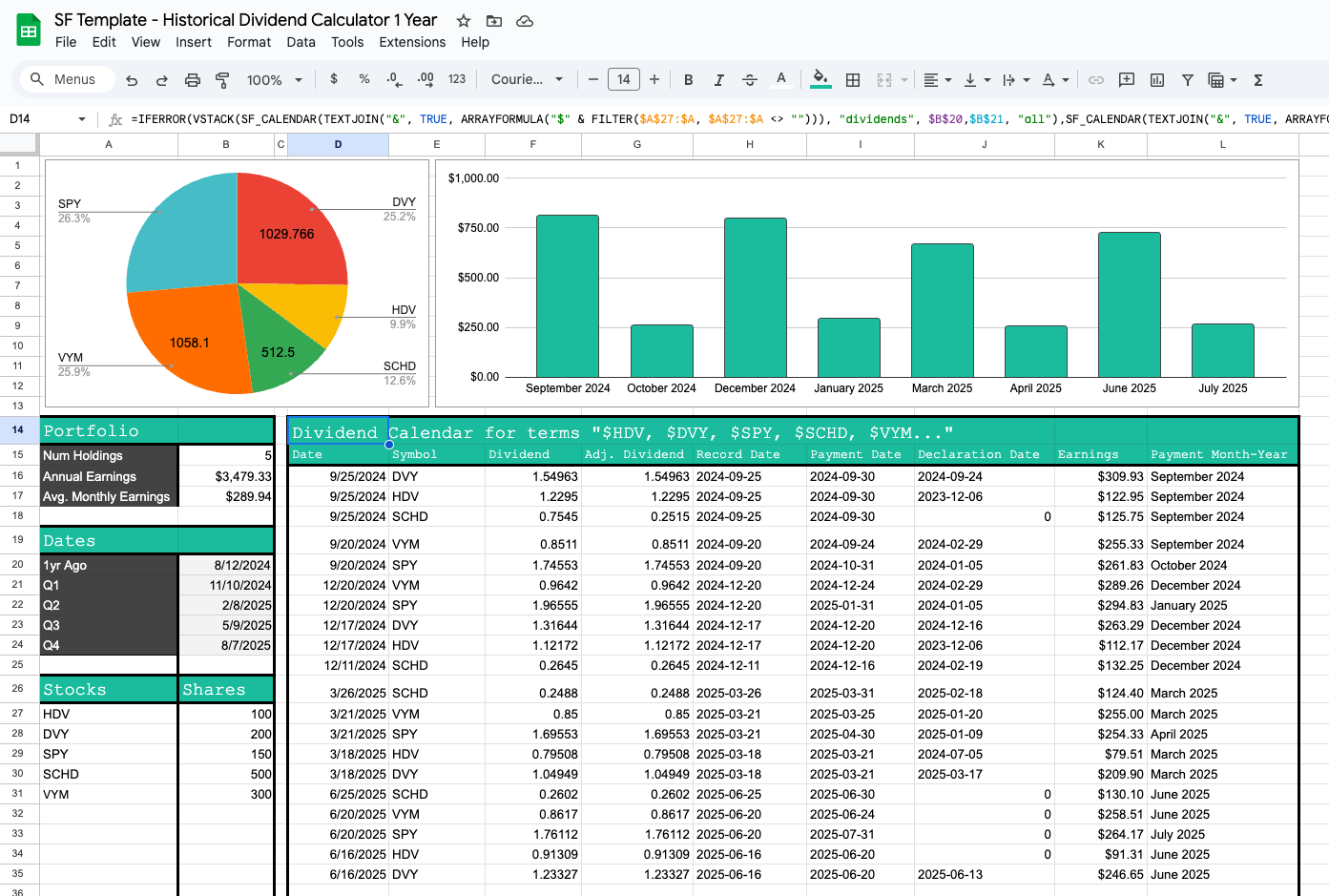This screenshot has width=1329, height=896.
Task: Toggle bold formatting
Action: pos(688,79)
